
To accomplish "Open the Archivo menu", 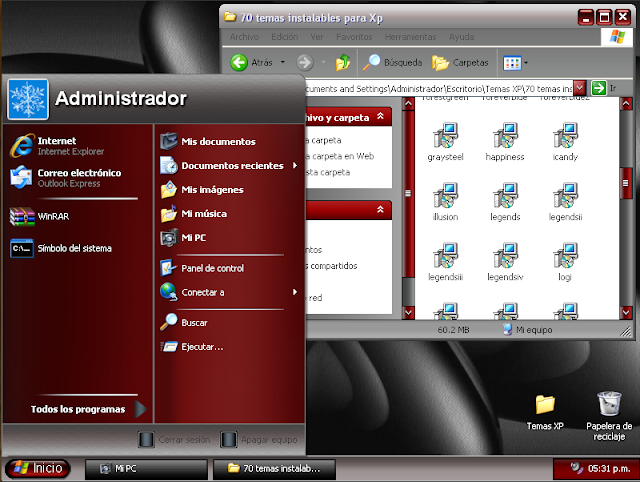I will click(x=244, y=37).
